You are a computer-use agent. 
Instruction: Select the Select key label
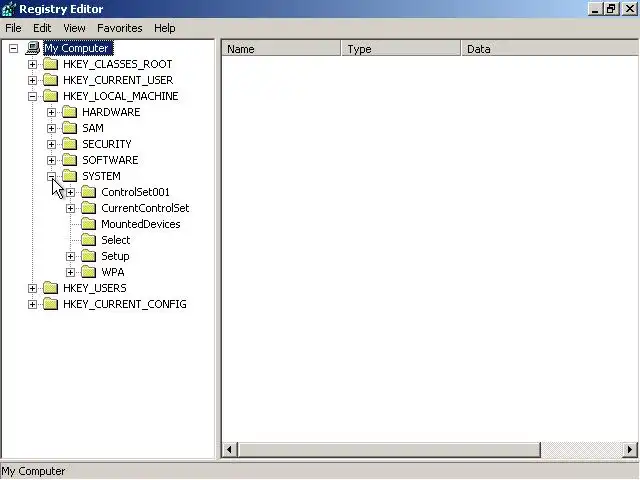pyautogui.click(x=116, y=240)
